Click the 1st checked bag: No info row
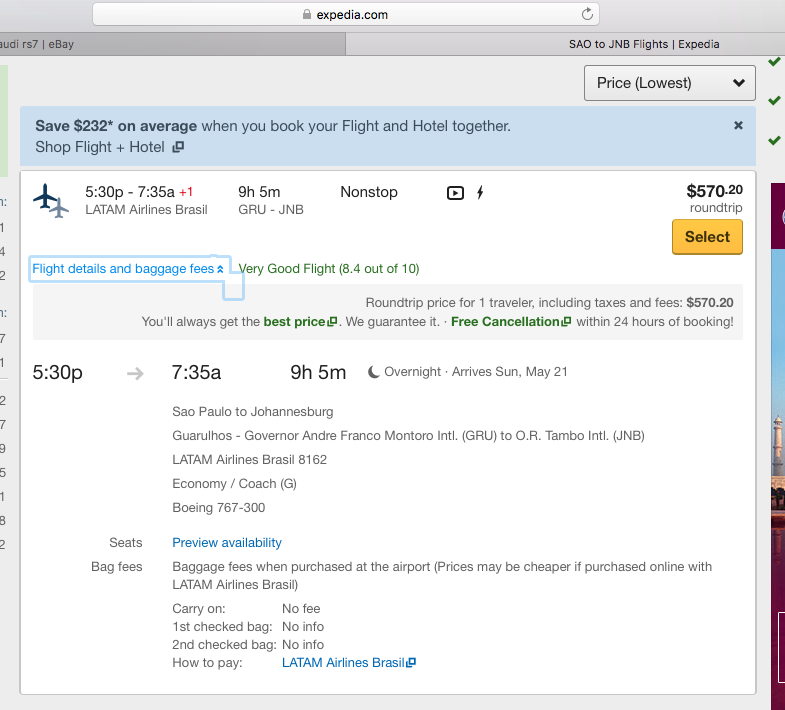This screenshot has width=785, height=710. tap(248, 627)
